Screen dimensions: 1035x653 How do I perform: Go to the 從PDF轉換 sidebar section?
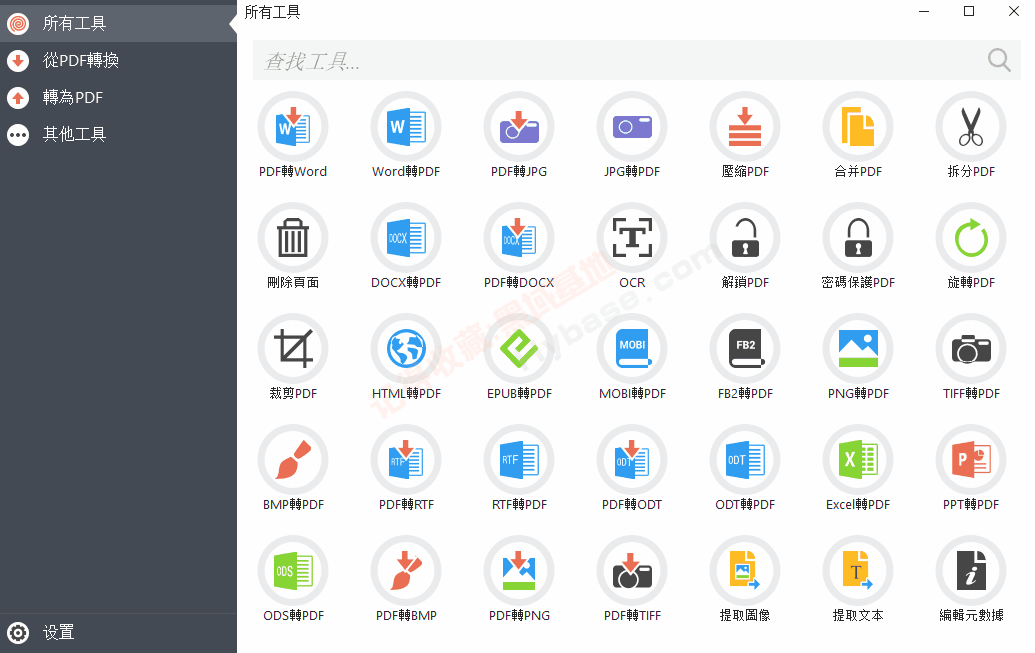click(x=118, y=61)
